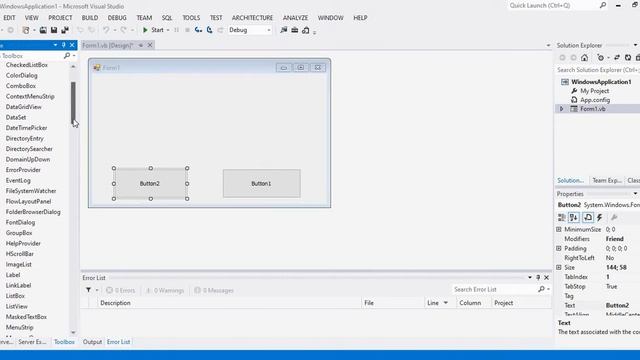
Task: Click the Categorized view icon in Properties
Action: pyautogui.click(x=562, y=218)
